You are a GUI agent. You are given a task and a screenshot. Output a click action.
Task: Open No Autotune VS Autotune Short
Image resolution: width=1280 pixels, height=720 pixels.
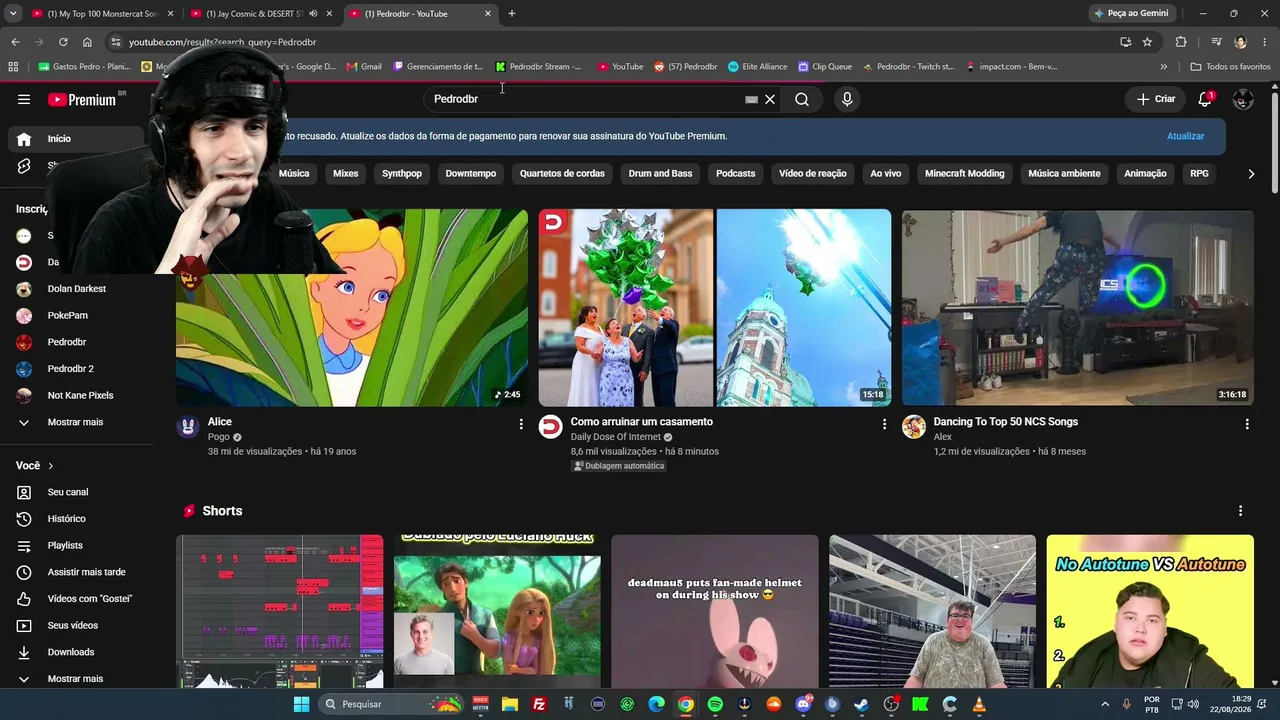pyautogui.click(x=1150, y=612)
